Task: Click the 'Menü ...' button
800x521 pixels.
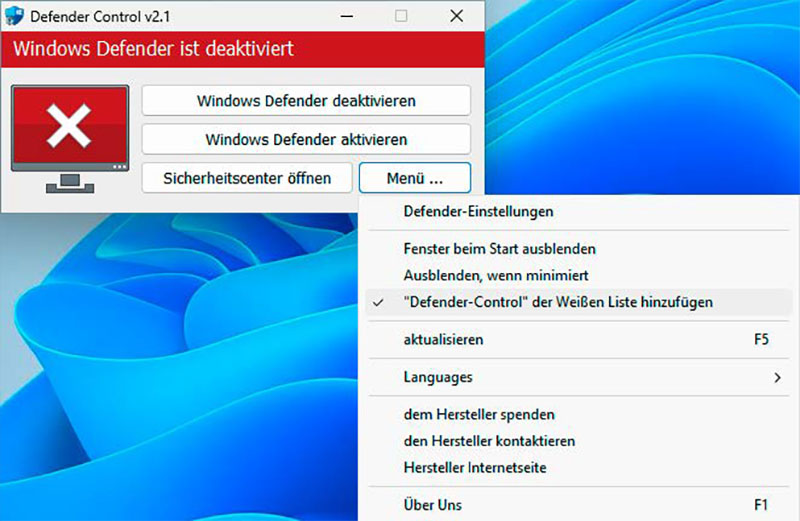Action: coord(415,178)
